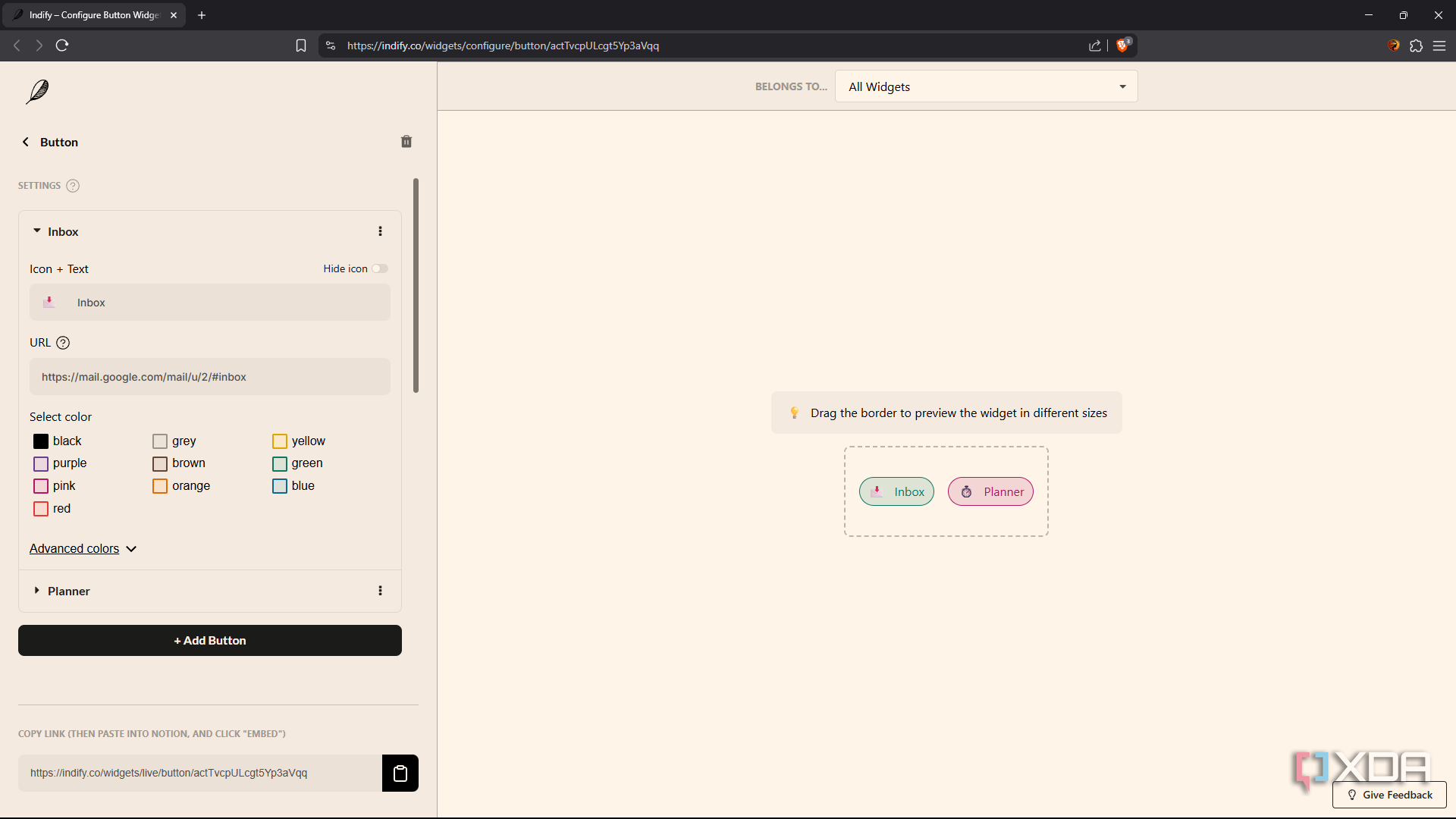The height and width of the screenshot is (819, 1456).
Task: Click the settings panel scrollbar
Action: coord(416,286)
